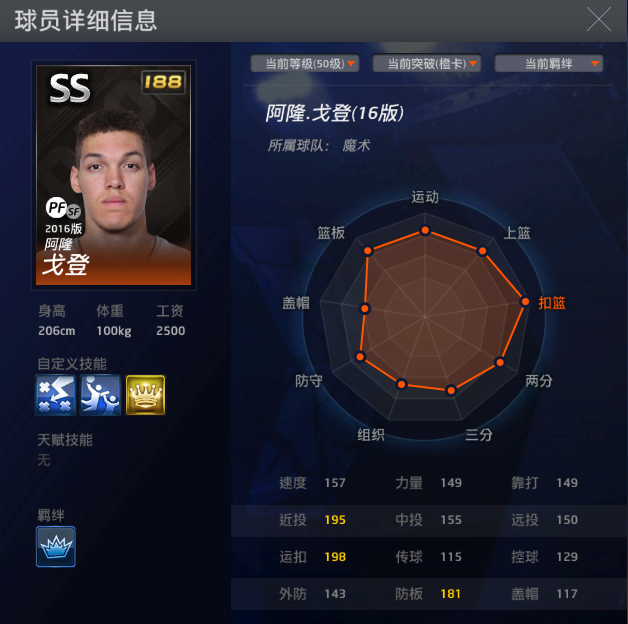
Task: Select the 运动 radar chart label
Action: pyautogui.click(x=425, y=197)
